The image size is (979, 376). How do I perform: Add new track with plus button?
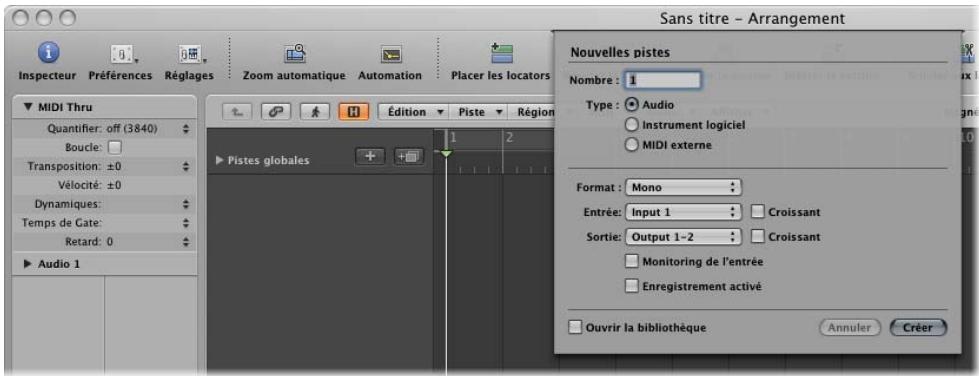(370, 157)
